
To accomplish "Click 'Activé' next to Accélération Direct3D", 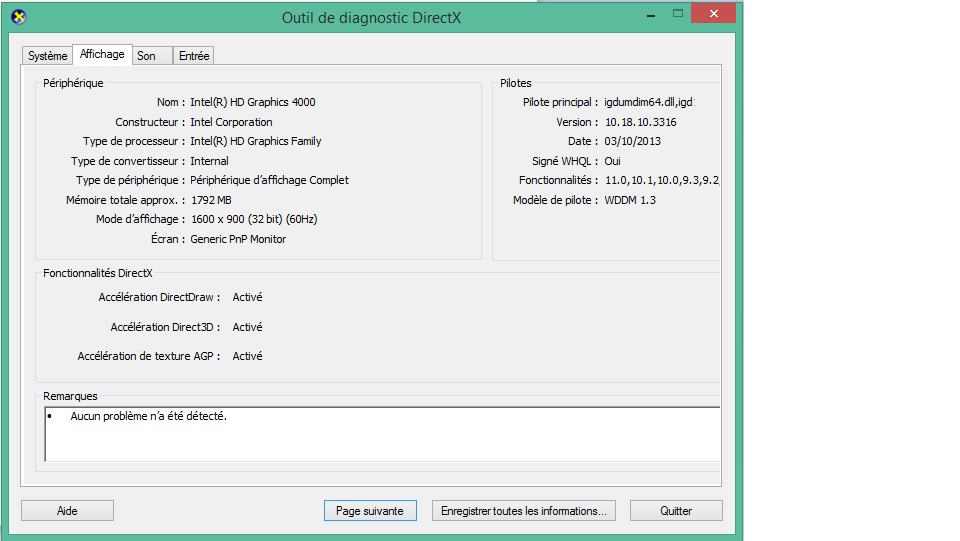I will 247,327.
